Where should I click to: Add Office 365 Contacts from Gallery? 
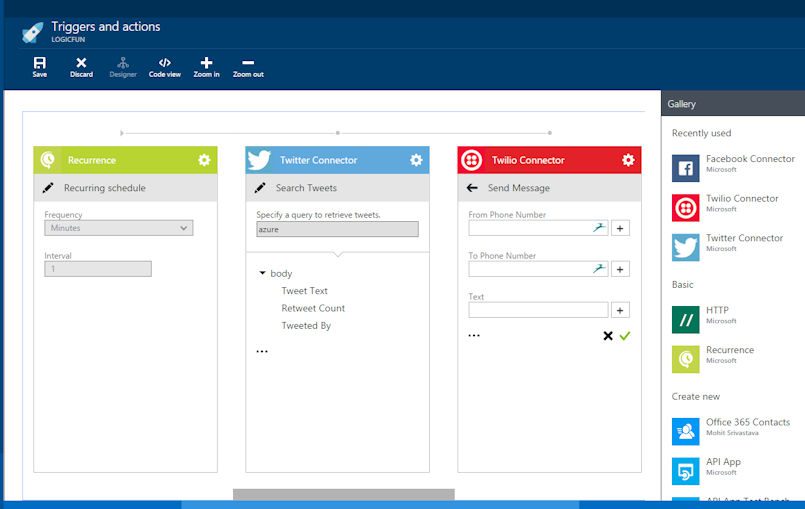pyautogui.click(x=732, y=431)
